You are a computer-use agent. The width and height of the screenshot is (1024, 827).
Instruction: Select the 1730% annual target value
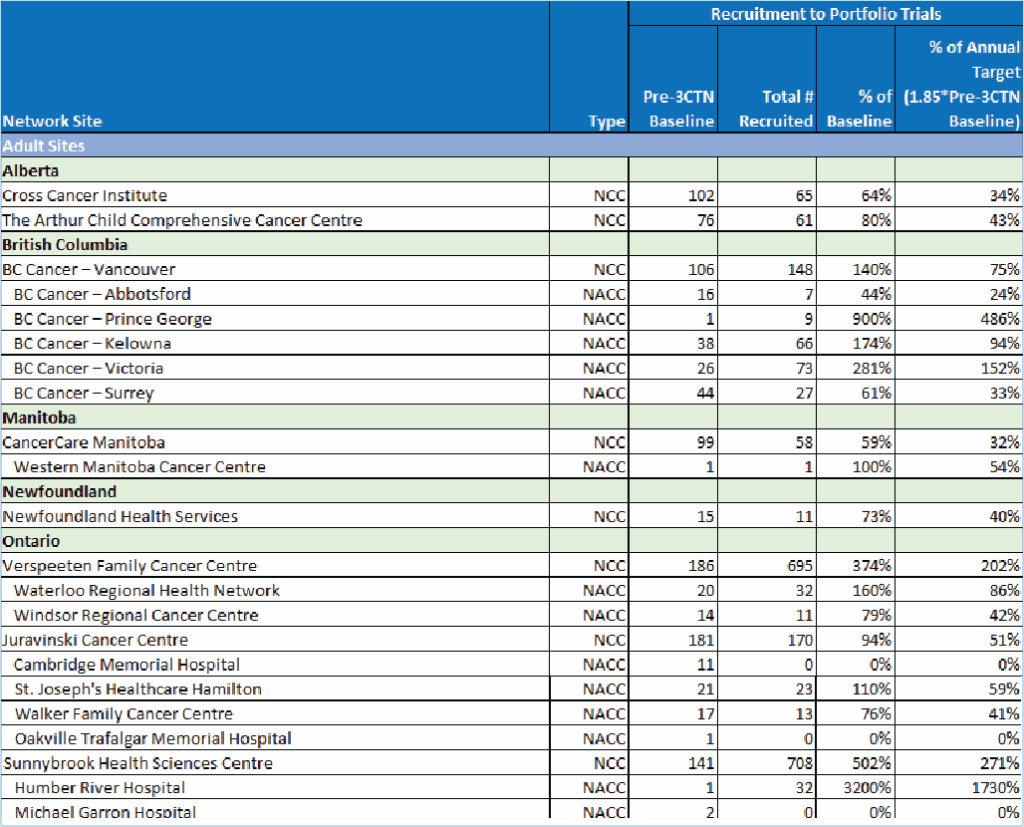[995, 788]
